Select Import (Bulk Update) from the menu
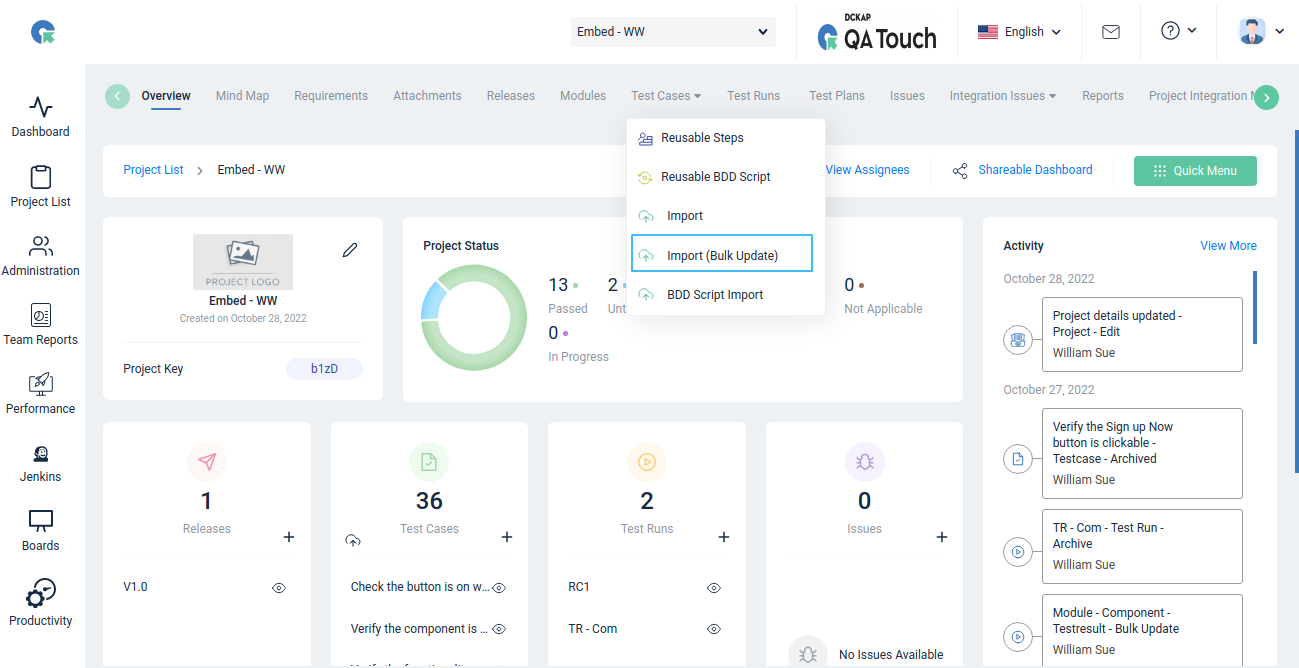Image resolution: width=1299 pixels, height=668 pixels. point(722,254)
